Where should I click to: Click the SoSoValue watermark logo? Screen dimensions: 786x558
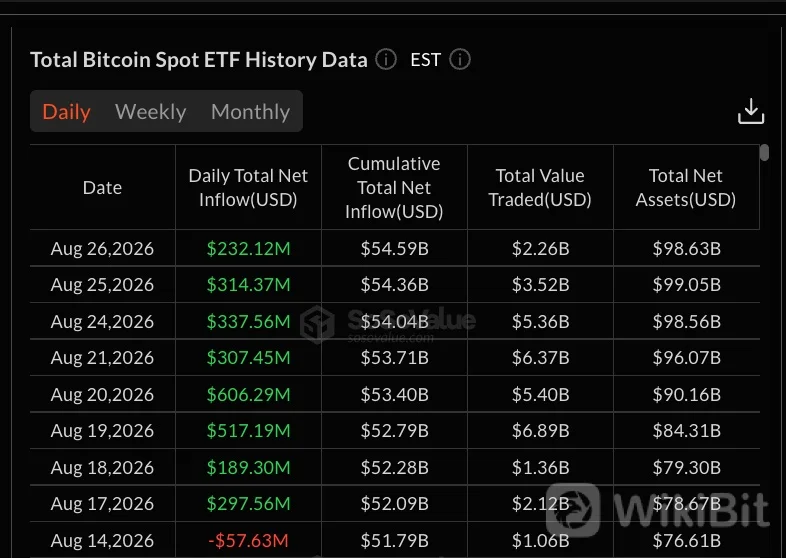(317, 325)
